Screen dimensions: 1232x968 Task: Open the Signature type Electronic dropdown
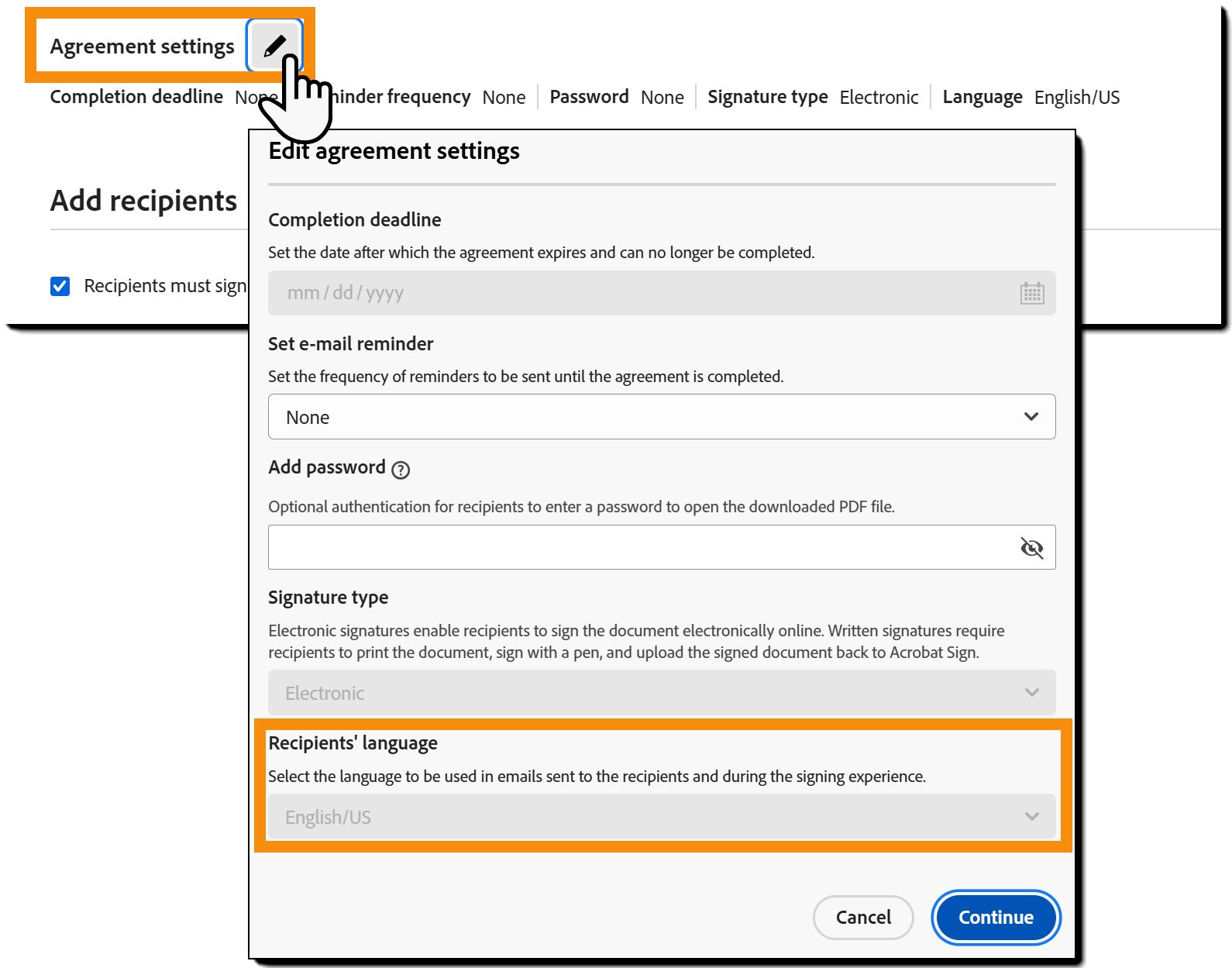[x=660, y=693]
